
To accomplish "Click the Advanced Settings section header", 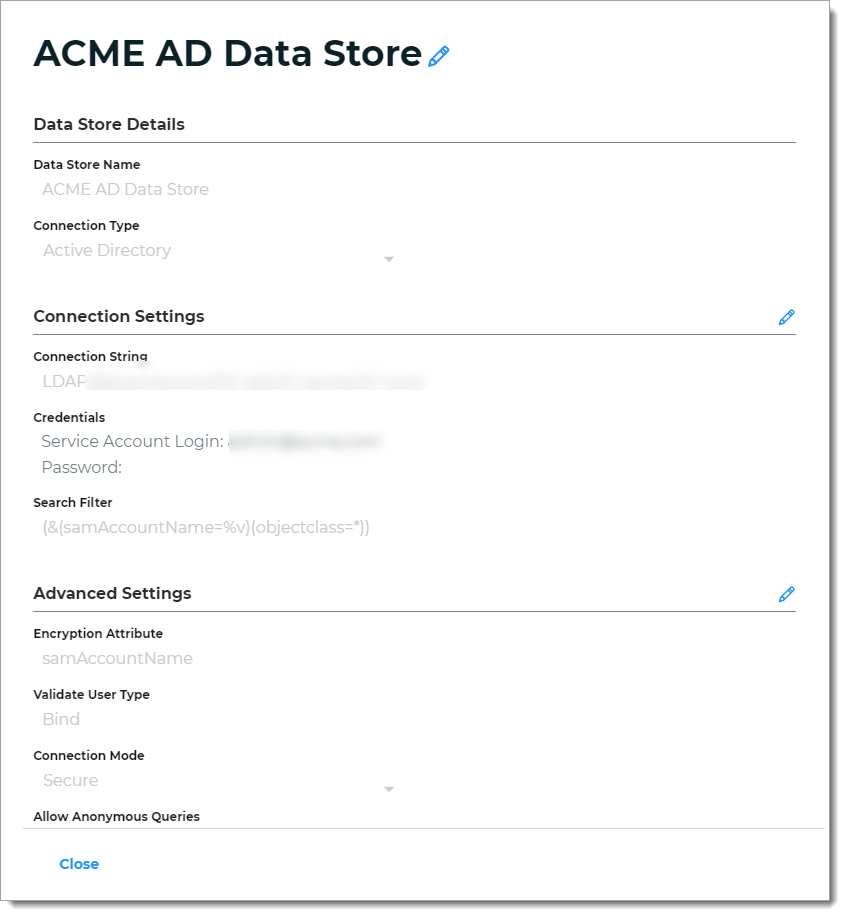I will click(113, 593).
